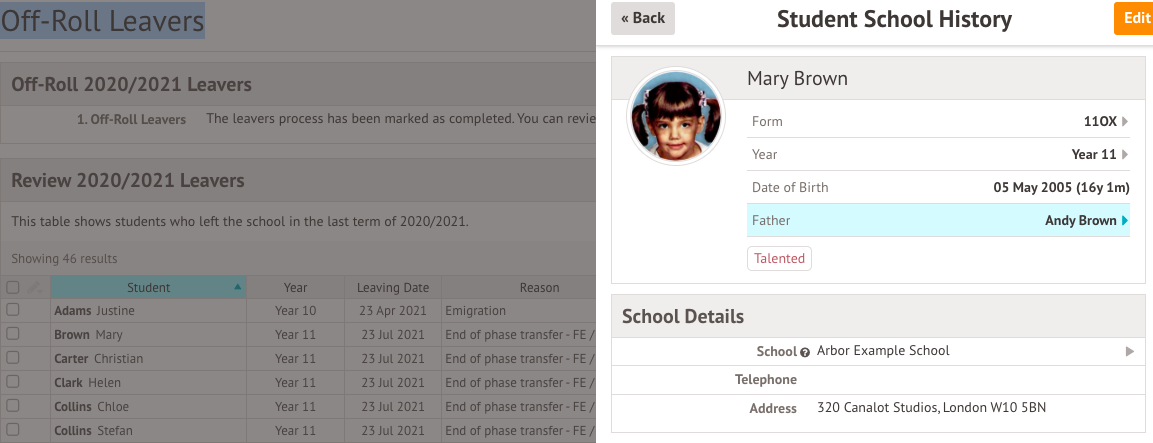Click the help icon beside School label

pyautogui.click(x=804, y=352)
